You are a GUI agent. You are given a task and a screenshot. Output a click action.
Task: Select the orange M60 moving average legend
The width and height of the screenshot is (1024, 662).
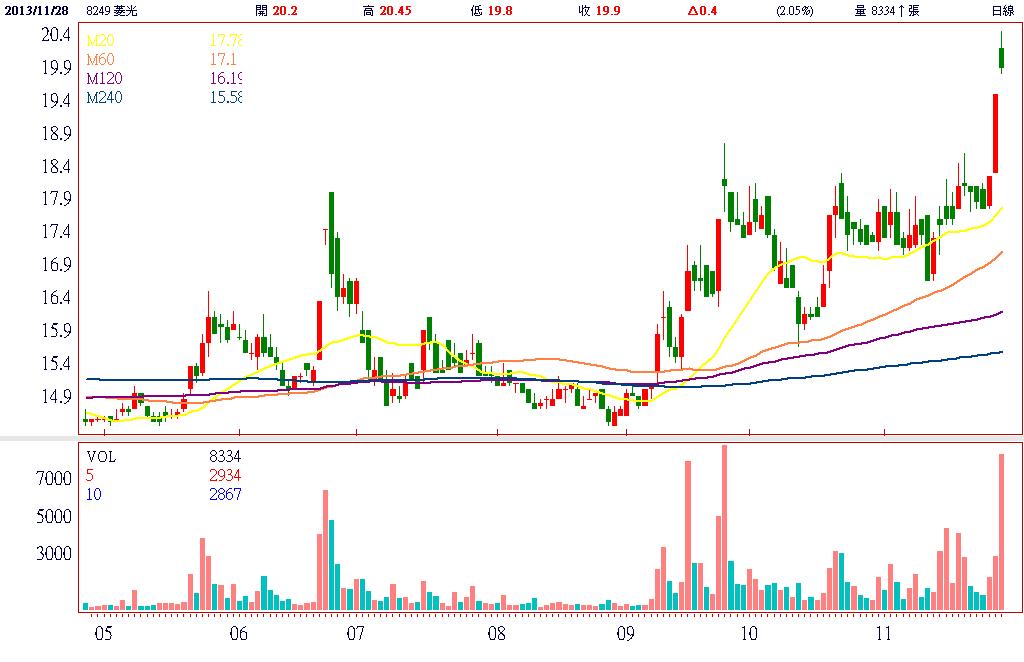tap(98, 60)
